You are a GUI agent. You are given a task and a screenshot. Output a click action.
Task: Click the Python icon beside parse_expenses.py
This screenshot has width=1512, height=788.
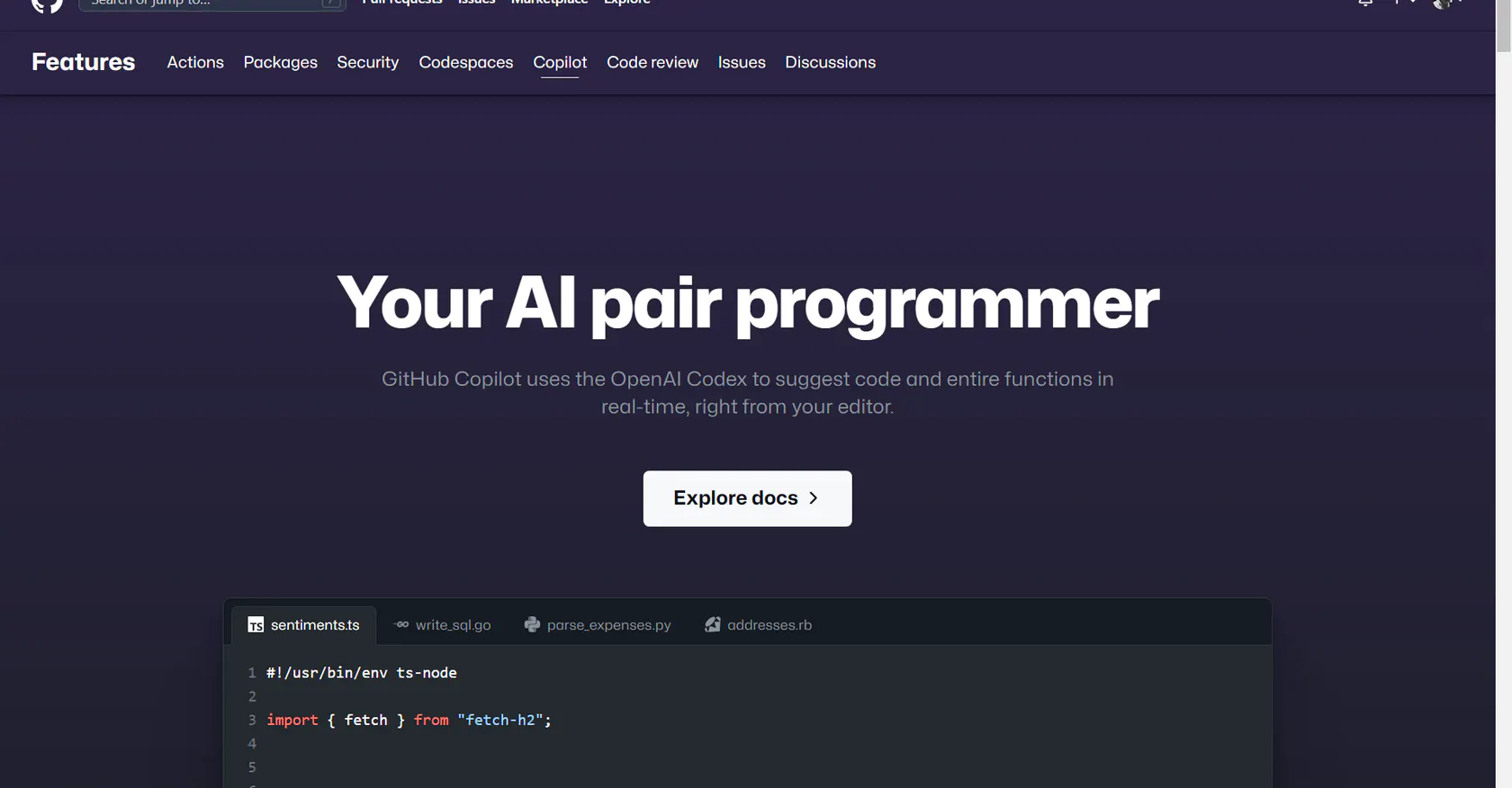[x=532, y=624]
